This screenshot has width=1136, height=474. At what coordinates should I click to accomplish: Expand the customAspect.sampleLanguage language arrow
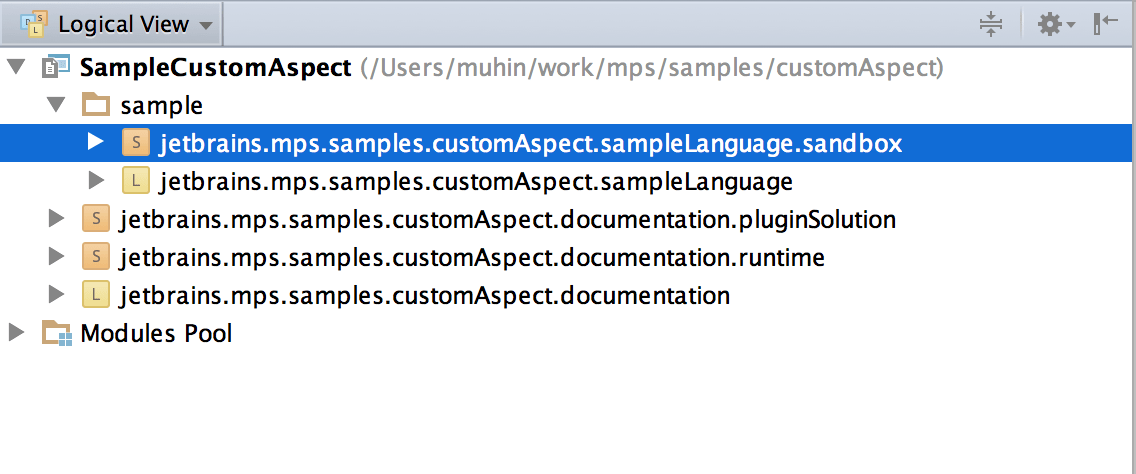[x=96, y=180]
